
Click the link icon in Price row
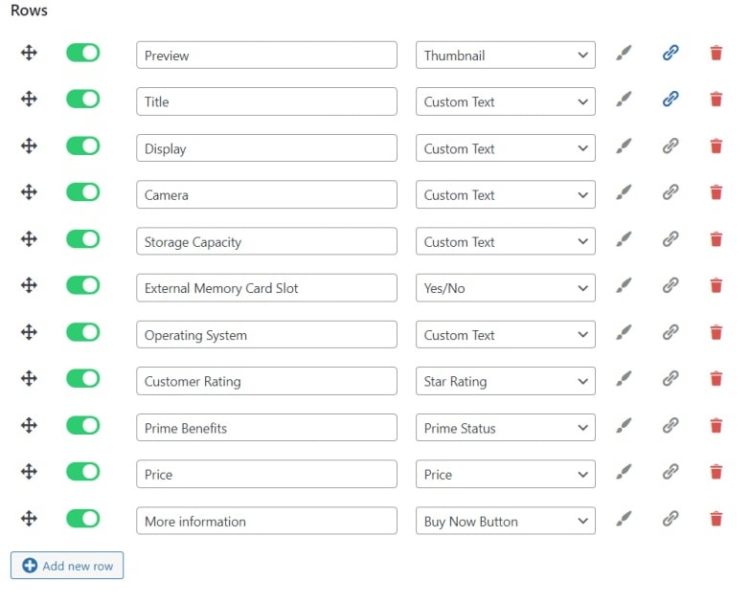pyautogui.click(x=671, y=472)
